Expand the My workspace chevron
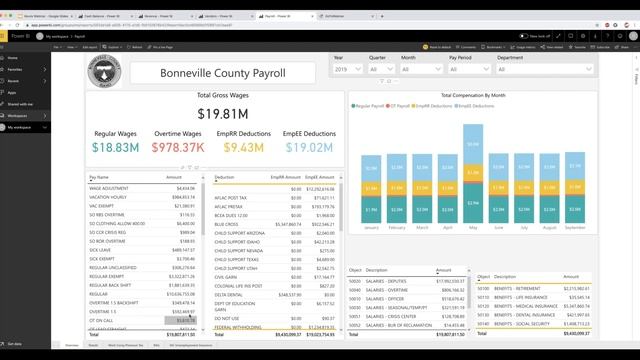This screenshot has height=360, width=640. coord(44,127)
